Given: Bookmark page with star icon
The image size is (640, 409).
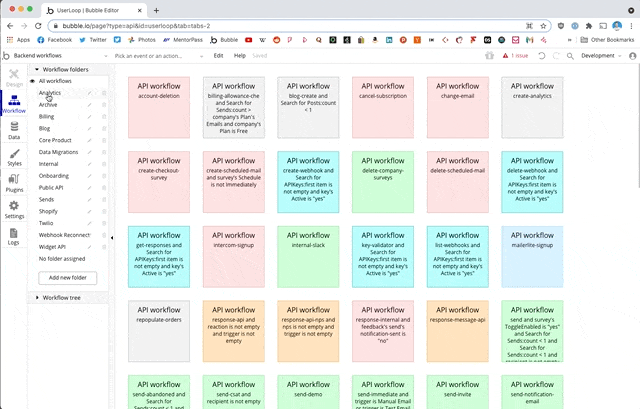Looking at the screenshot, I should coord(543,26).
